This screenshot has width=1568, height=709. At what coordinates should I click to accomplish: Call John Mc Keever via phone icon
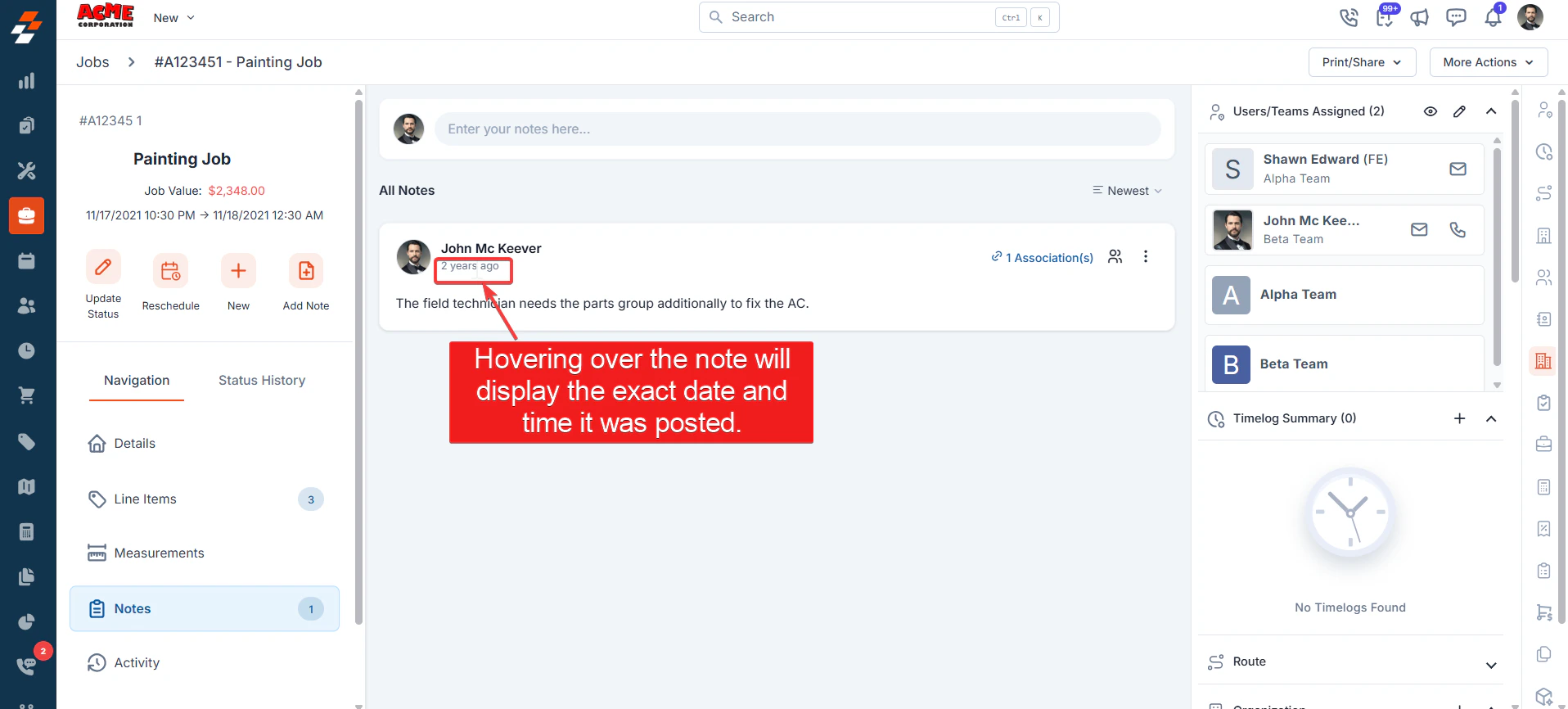[1458, 229]
